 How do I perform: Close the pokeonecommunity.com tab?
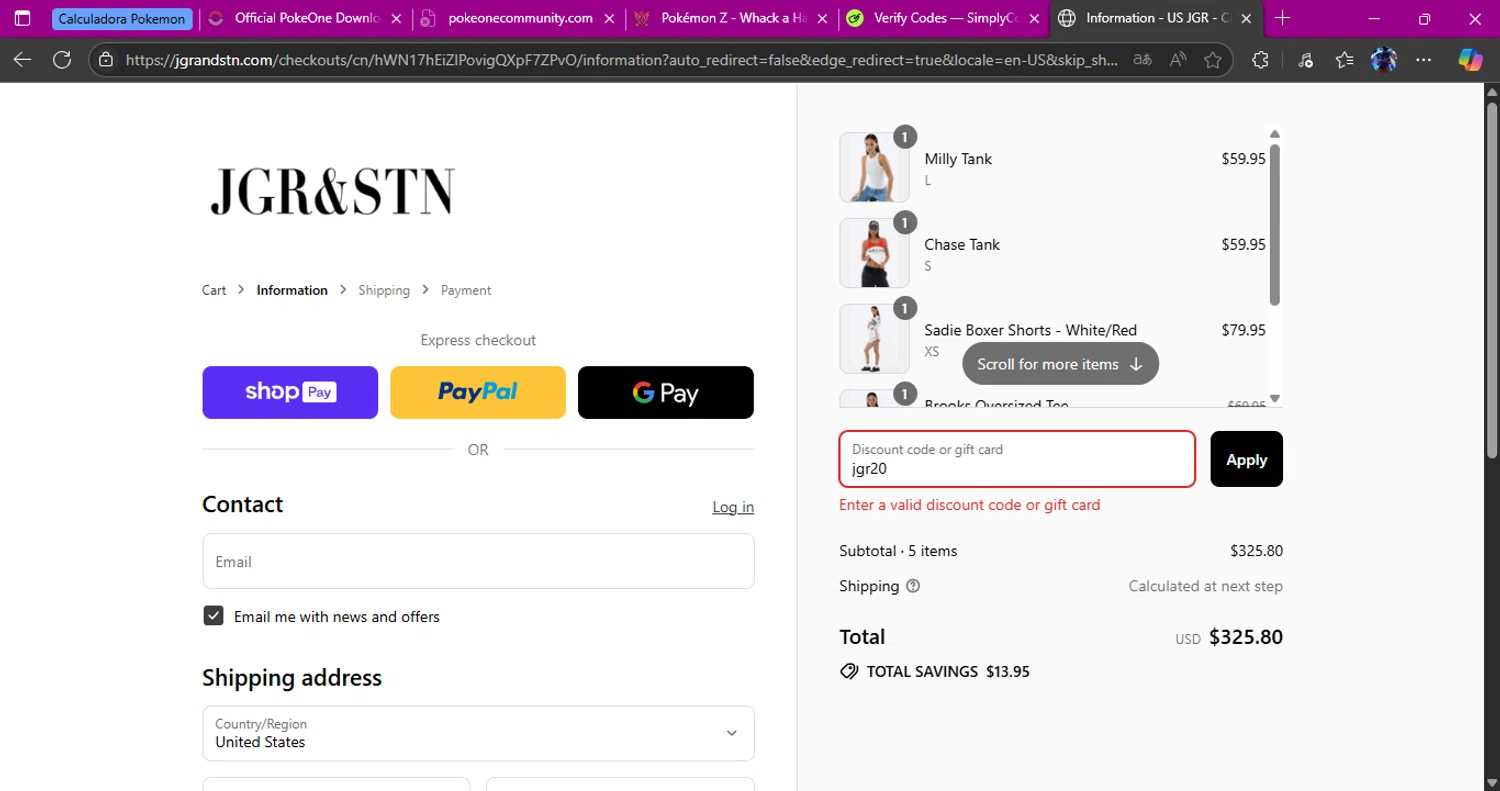pos(609,18)
